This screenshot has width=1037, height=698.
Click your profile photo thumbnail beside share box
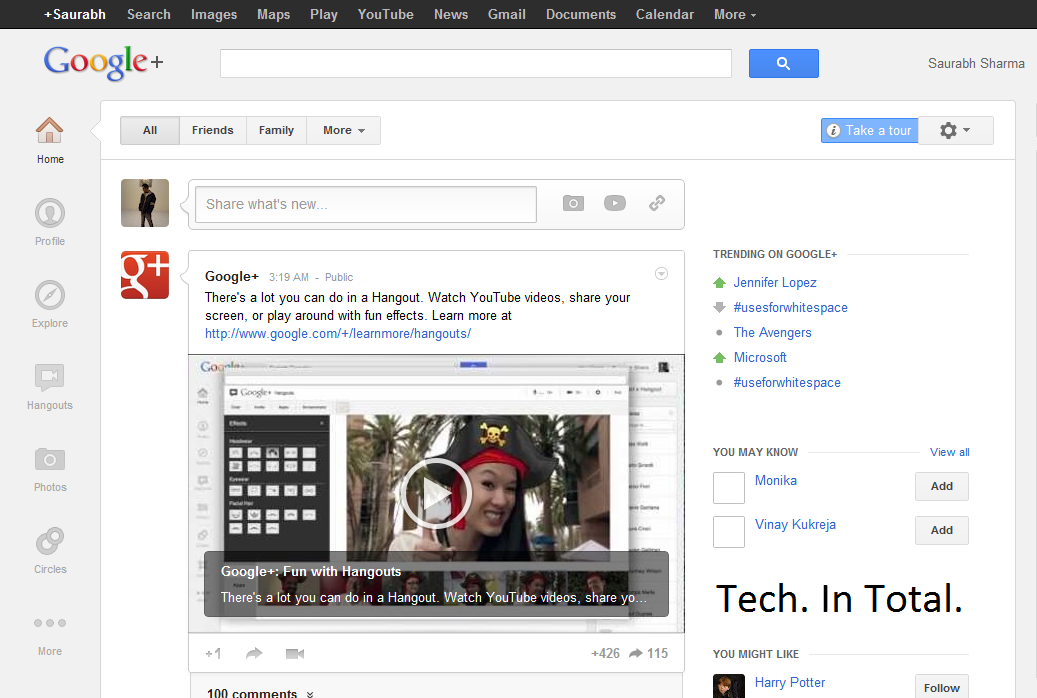[x=145, y=203]
